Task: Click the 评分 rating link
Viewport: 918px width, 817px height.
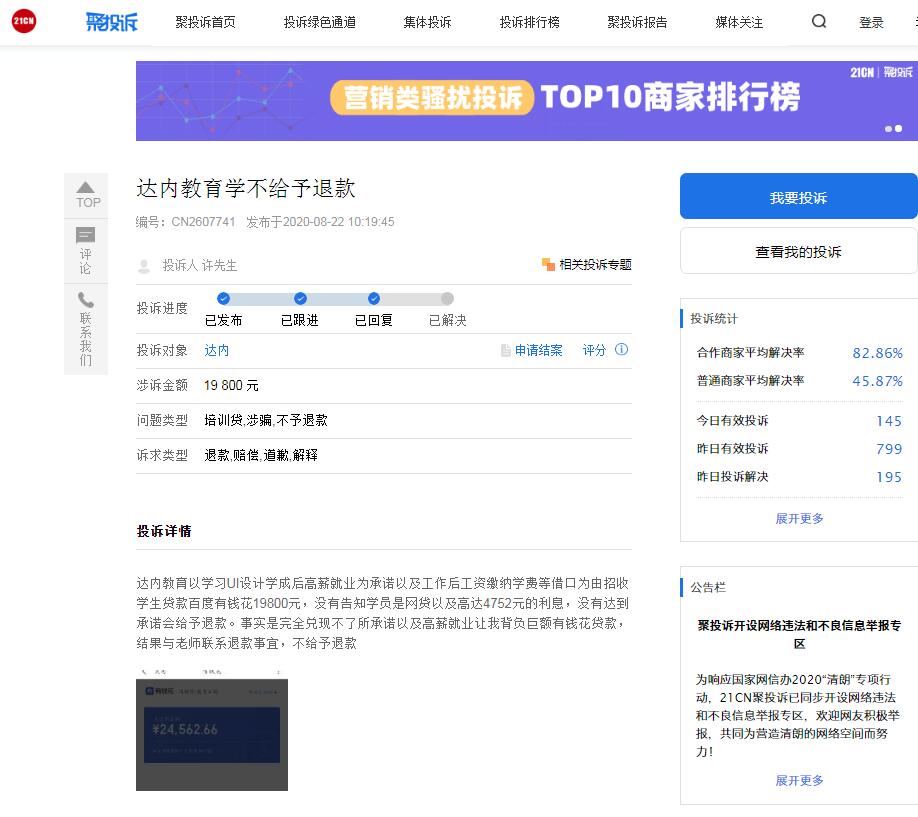Action: click(x=594, y=350)
